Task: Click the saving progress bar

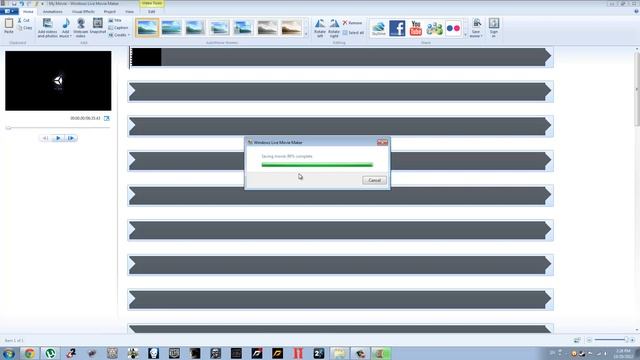Action: [x=317, y=165]
